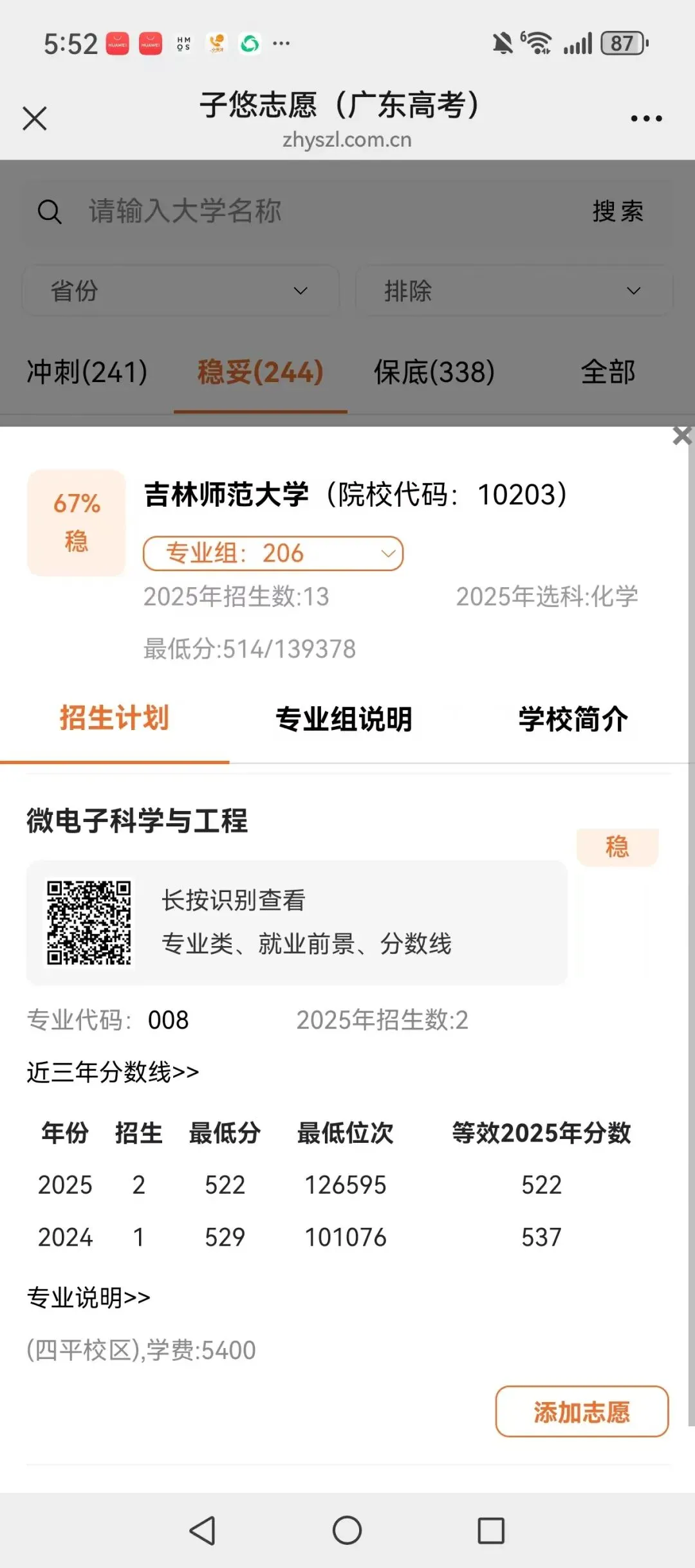Open the 专业组说明 tab

coord(344,719)
